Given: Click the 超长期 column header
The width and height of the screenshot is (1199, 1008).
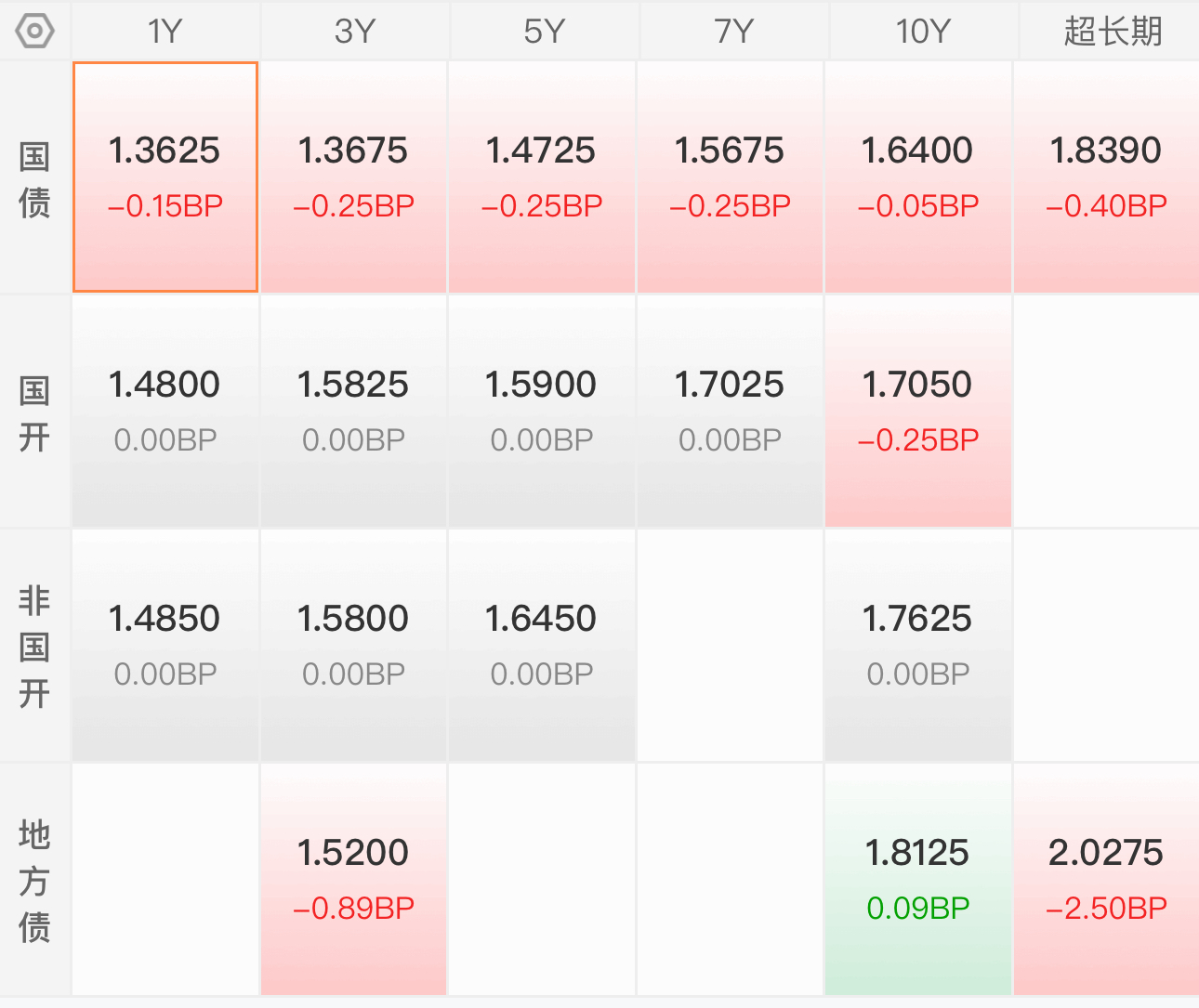Looking at the screenshot, I should coord(1112,32).
